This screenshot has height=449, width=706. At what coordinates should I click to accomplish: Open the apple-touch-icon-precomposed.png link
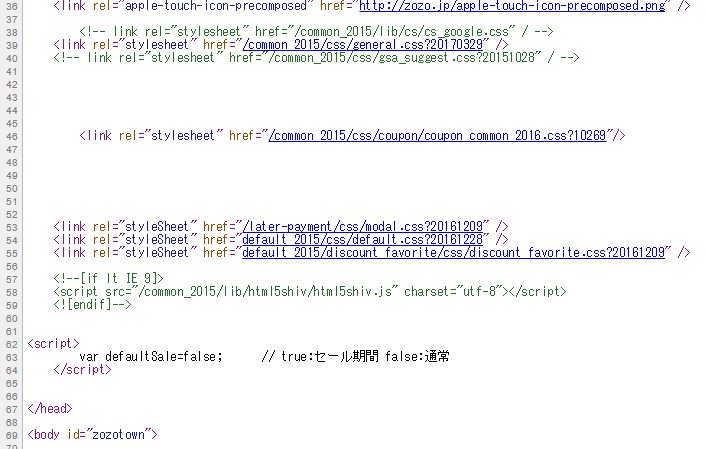pyautogui.click(x=512, y=6)
